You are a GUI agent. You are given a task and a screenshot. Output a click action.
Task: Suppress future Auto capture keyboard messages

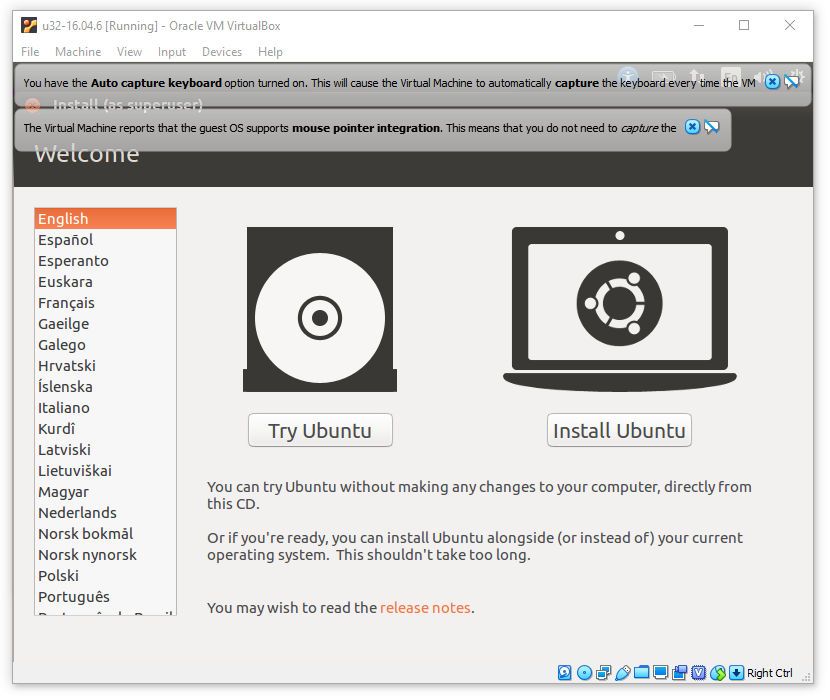click(792, 82)
